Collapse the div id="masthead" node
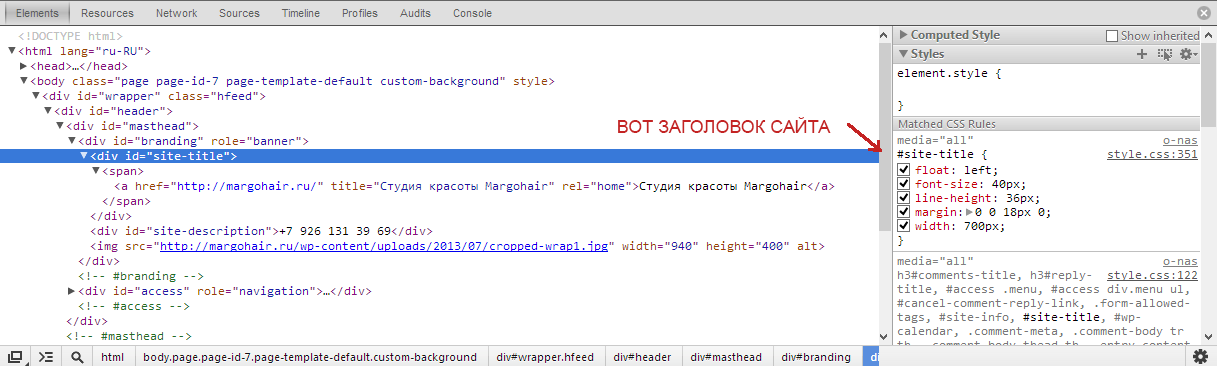This screenshot has width=1217, height=366. (x=60, y=126)
